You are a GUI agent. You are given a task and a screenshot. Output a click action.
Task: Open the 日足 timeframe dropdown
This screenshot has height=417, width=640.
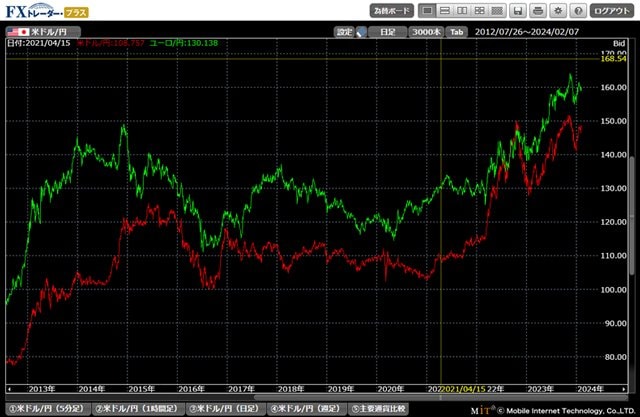coord(387,32)
